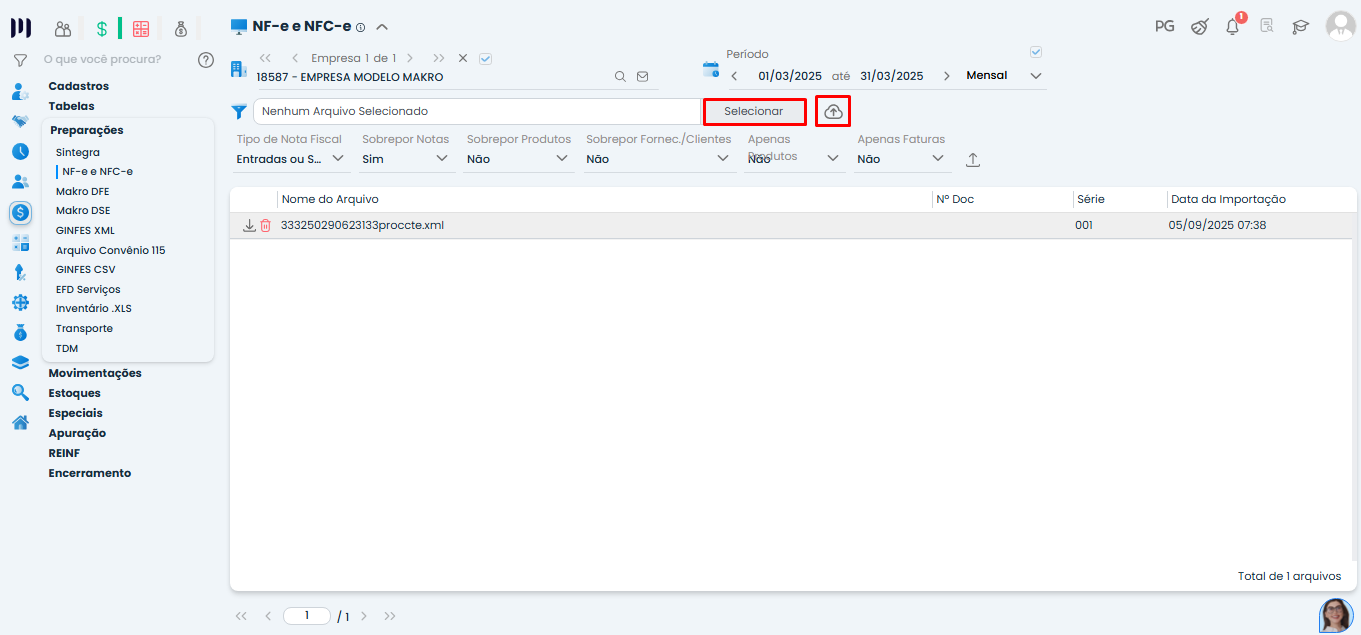1361x635 pixels.
Task: Open help question mark icon
Action: pyautogui.click(x=206, y=60)
